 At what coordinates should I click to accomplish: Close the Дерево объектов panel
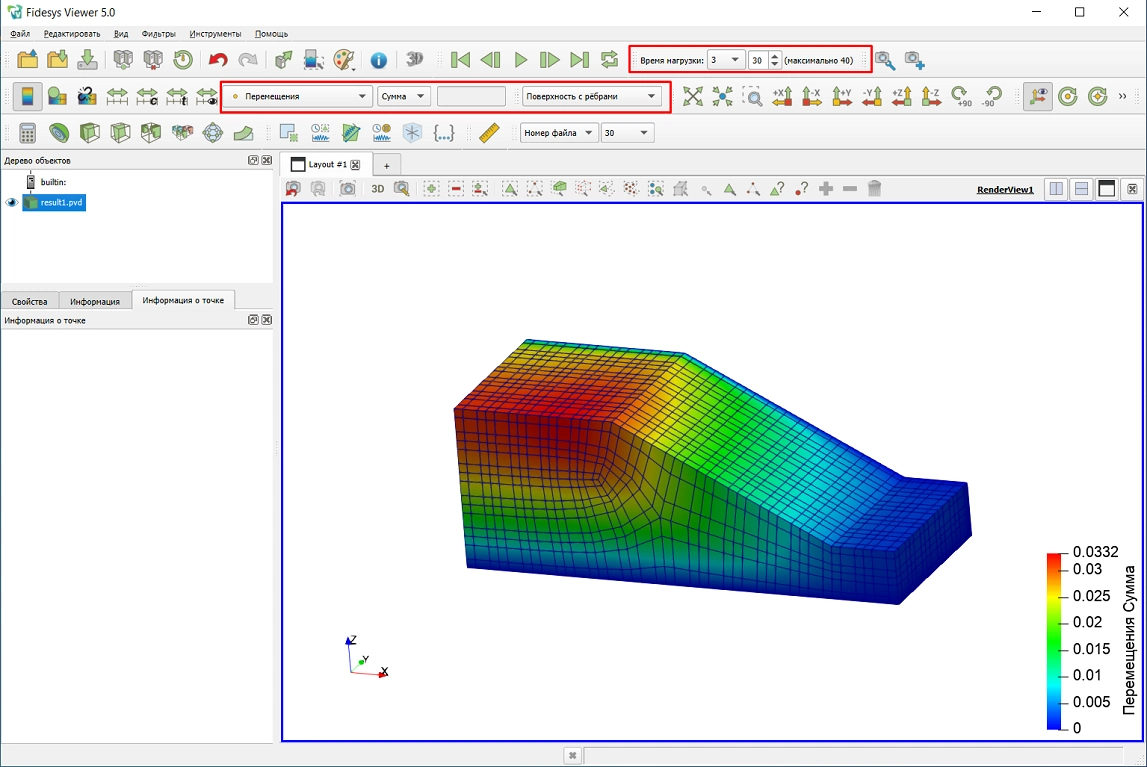point(266,160)
